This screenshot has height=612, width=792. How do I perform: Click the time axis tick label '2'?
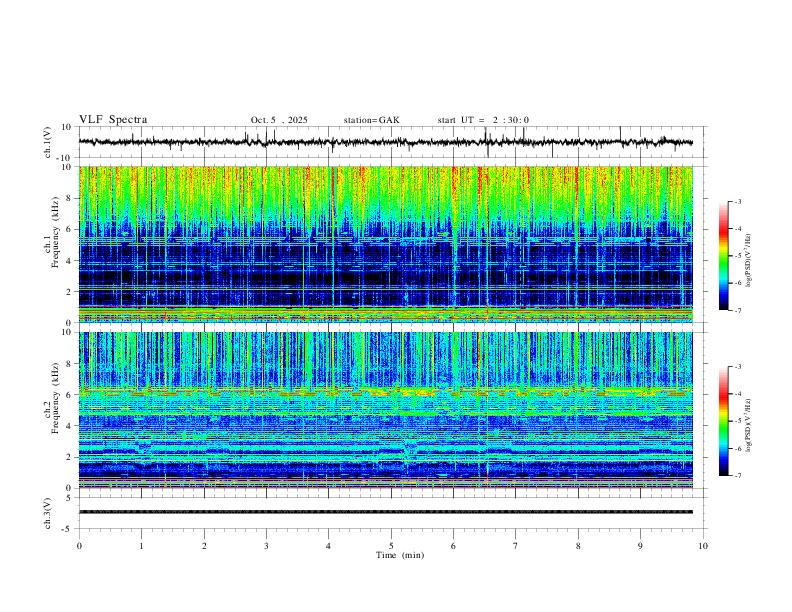204,546
